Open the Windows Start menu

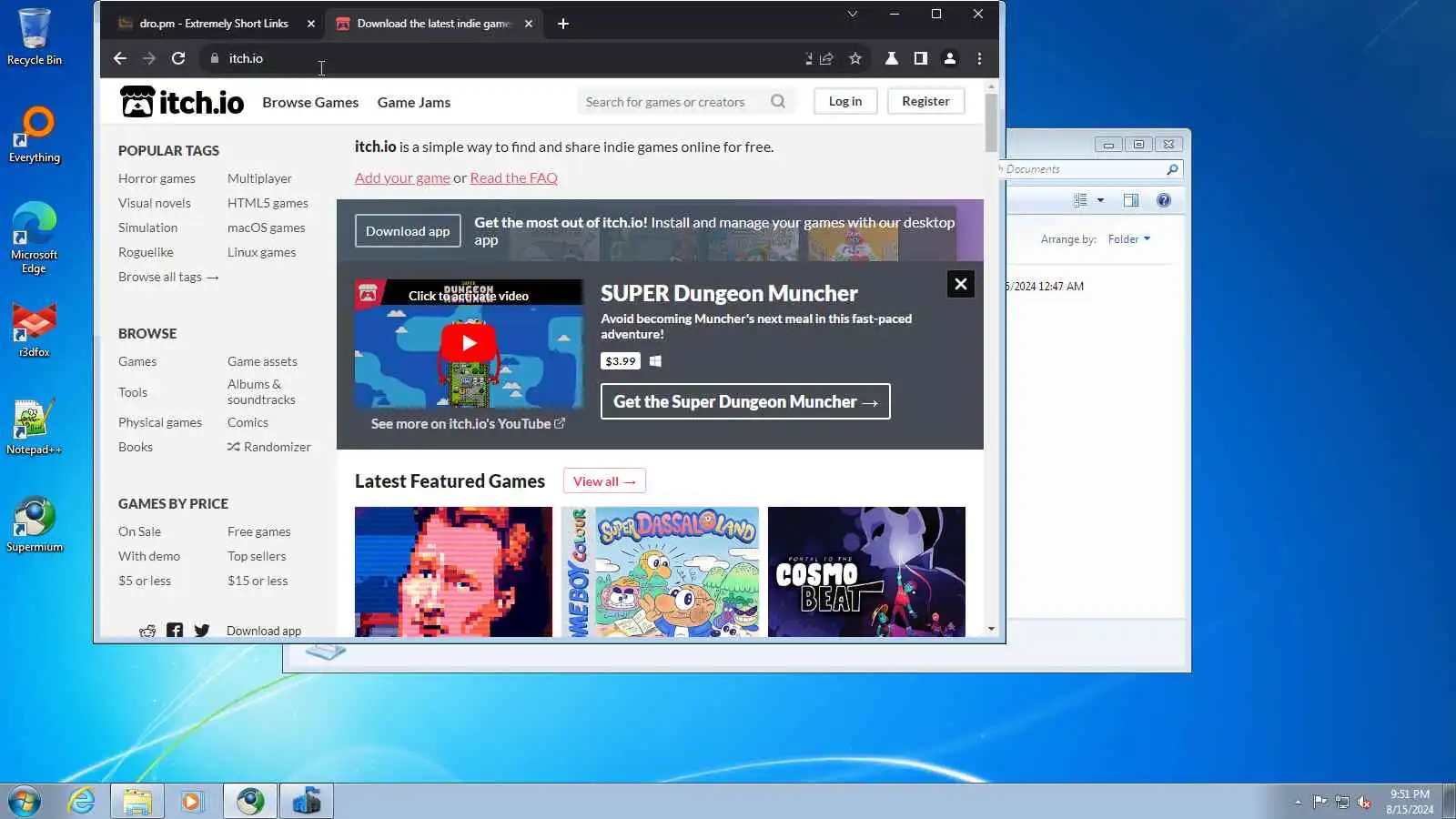24,801
